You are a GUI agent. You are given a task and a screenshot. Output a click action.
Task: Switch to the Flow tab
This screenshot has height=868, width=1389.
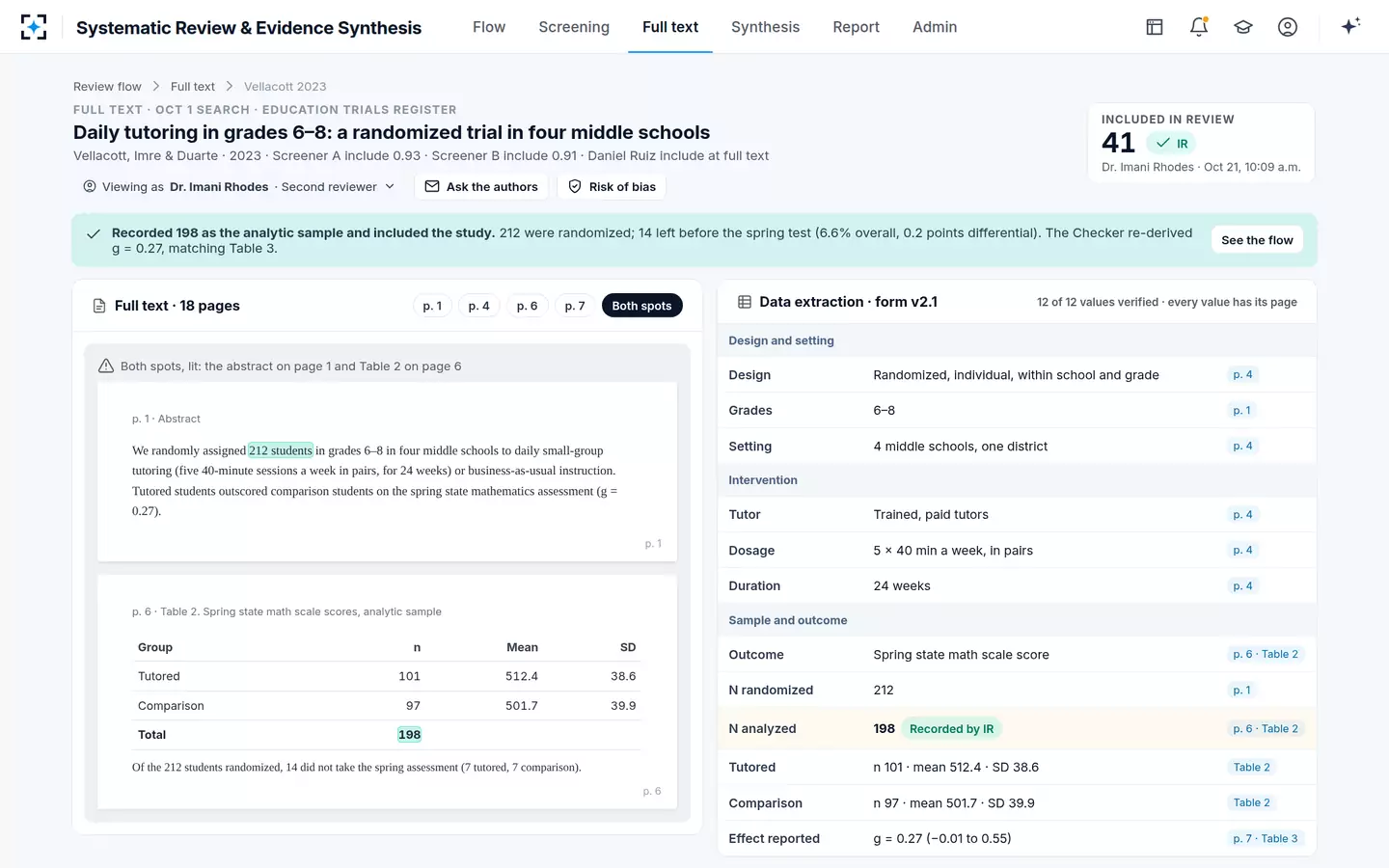point(489,27)
